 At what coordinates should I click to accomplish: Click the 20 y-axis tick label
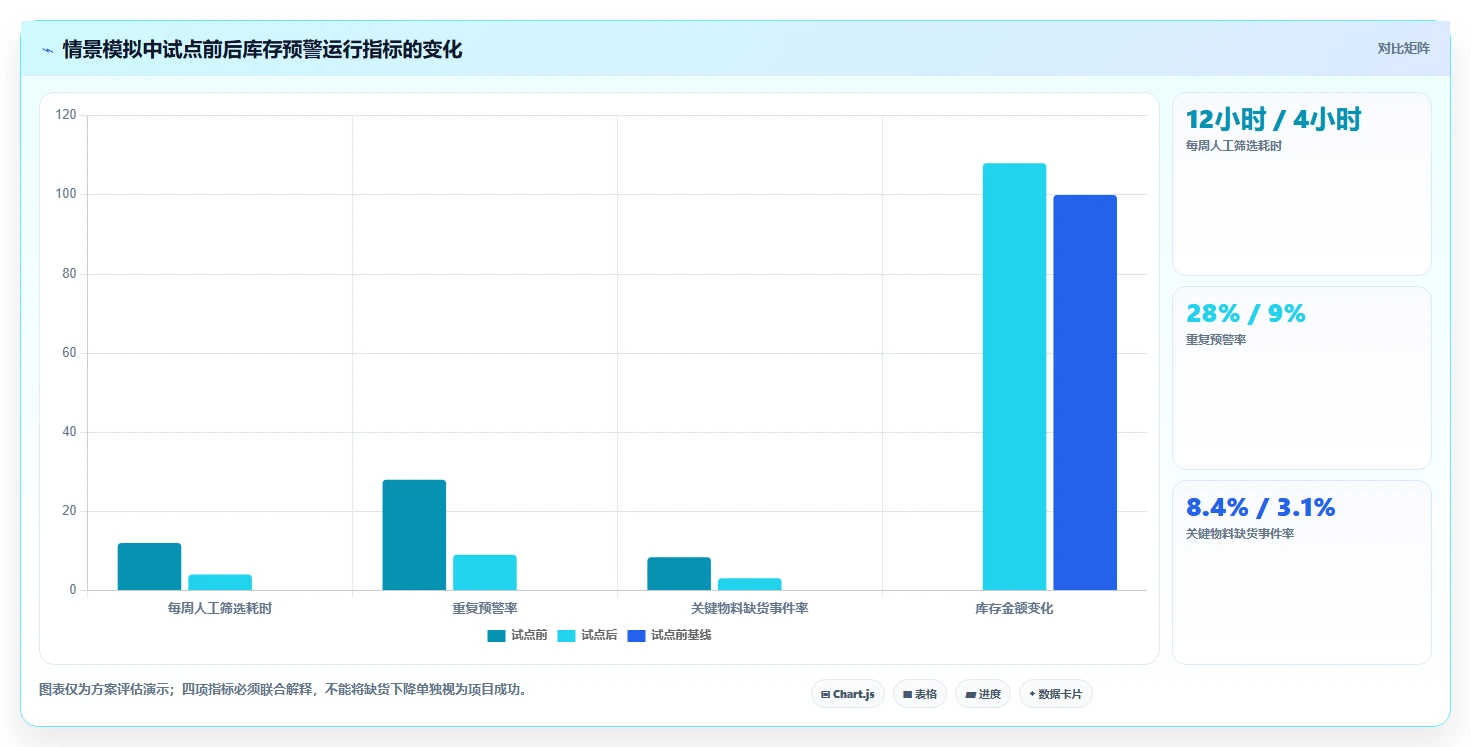69,511
